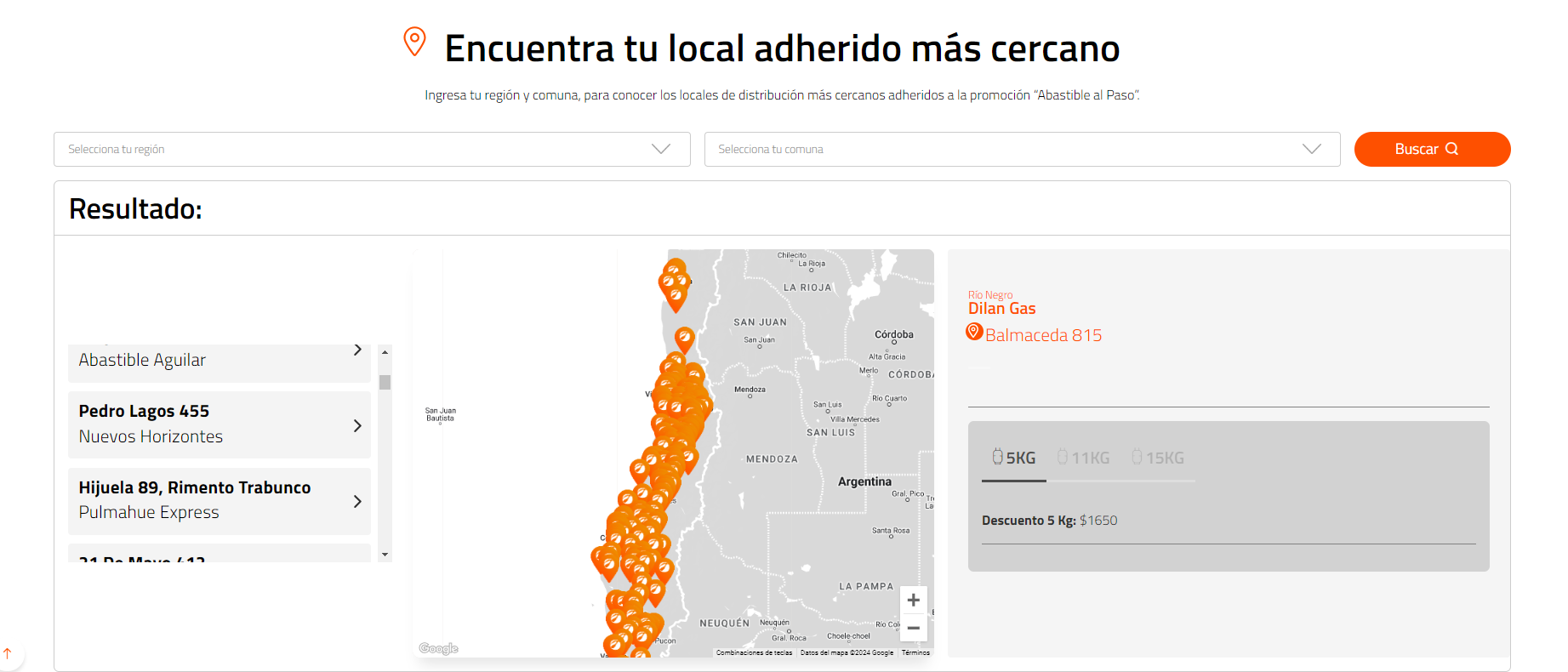Open the Selecciona tu comuna dropdown

pyautogui.click(x=1022, y=149)
